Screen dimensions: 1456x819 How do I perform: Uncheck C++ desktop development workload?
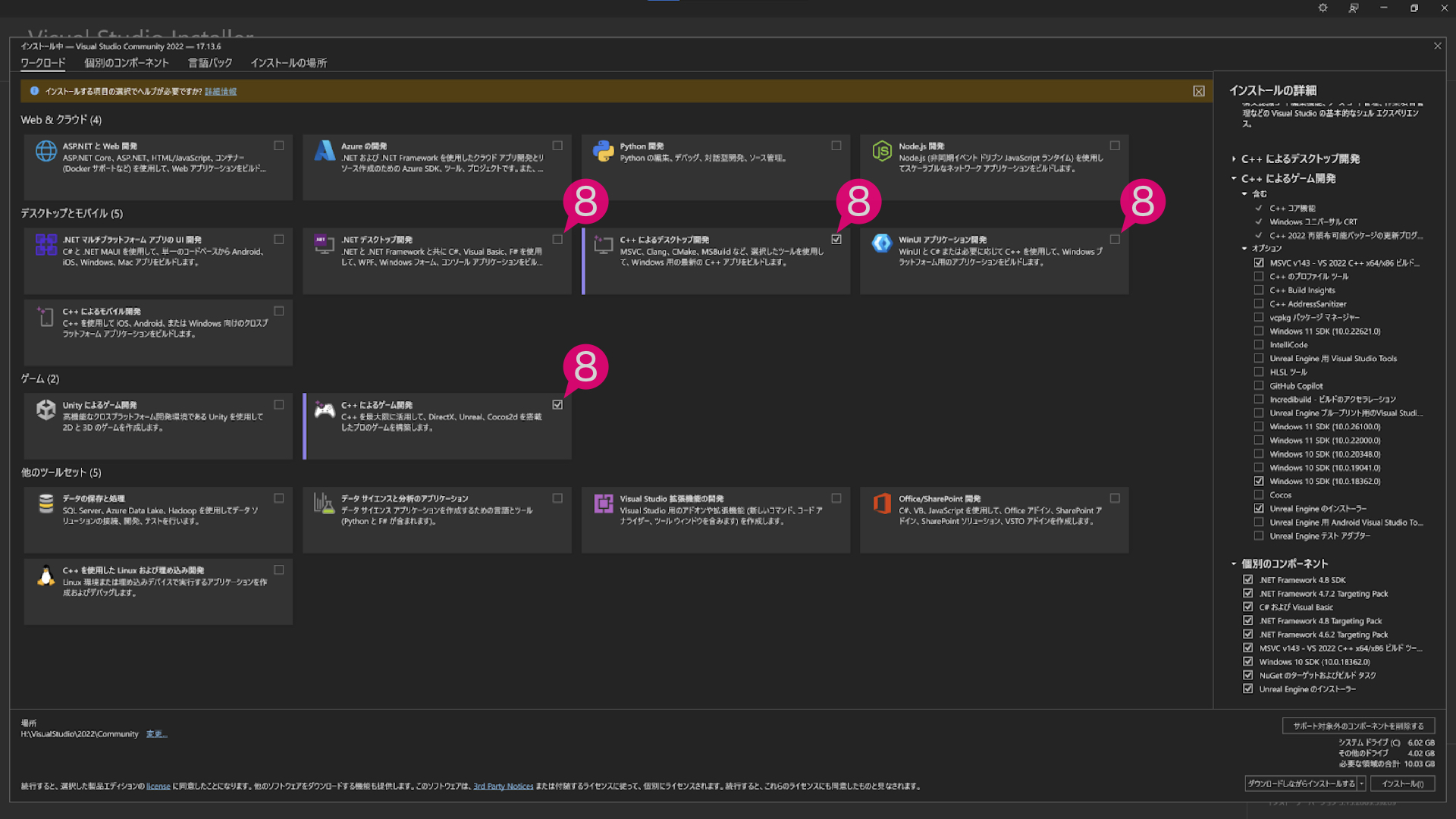click(x=836, y=239)
